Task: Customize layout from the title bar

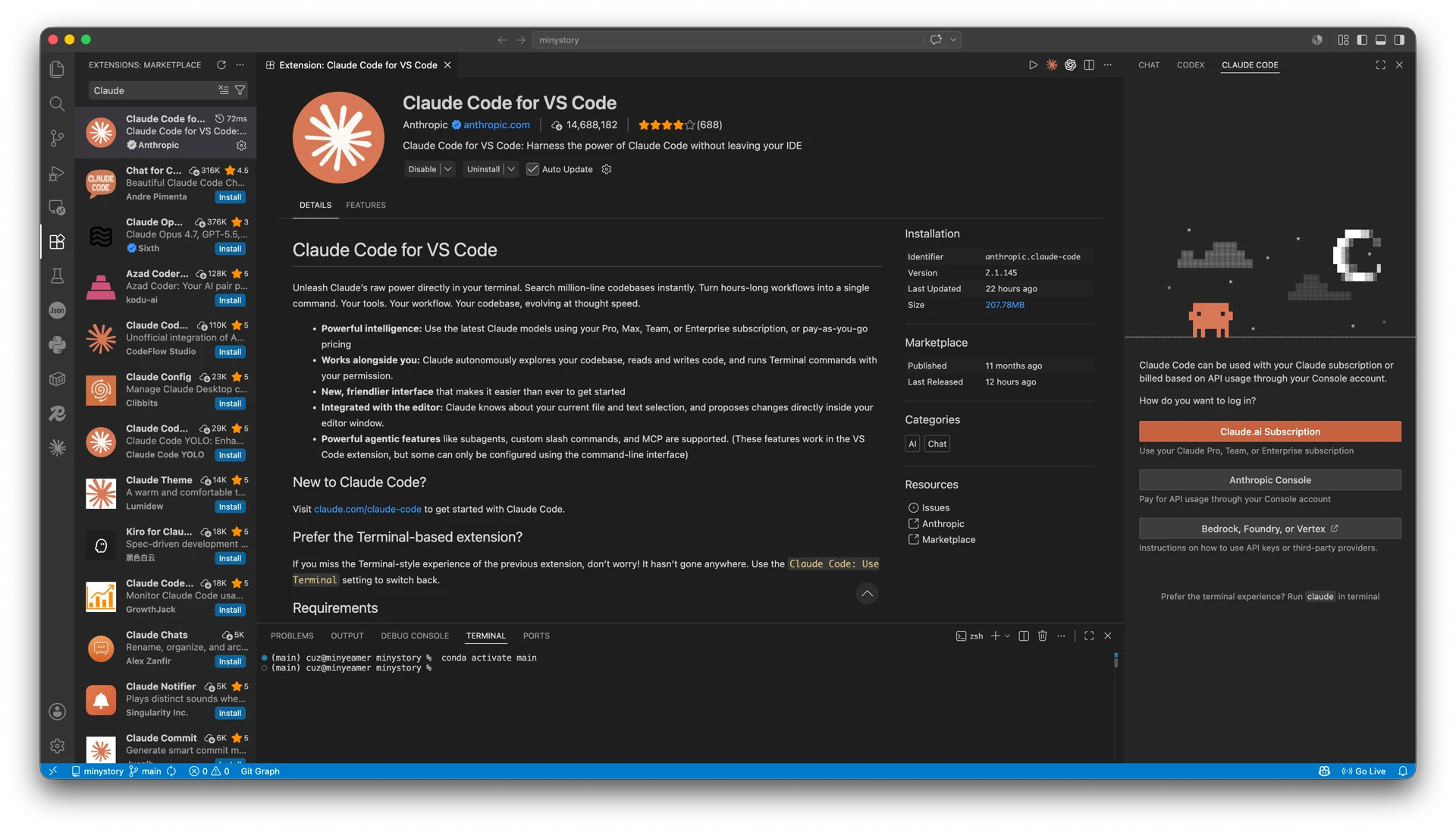Action: coord(1344,40)
